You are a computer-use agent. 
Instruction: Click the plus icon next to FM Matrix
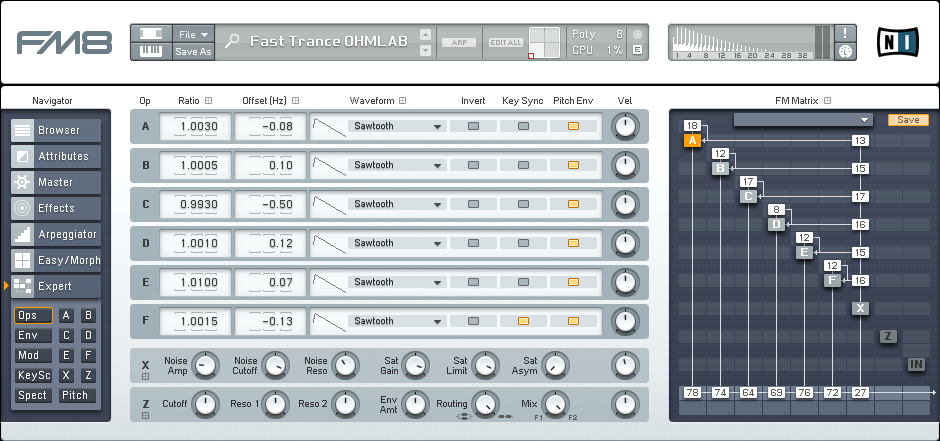point(828,101)
